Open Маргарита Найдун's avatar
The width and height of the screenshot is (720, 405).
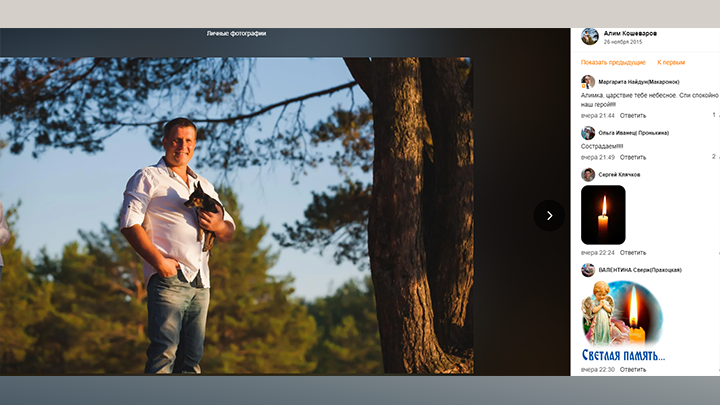tap(588, 82)
